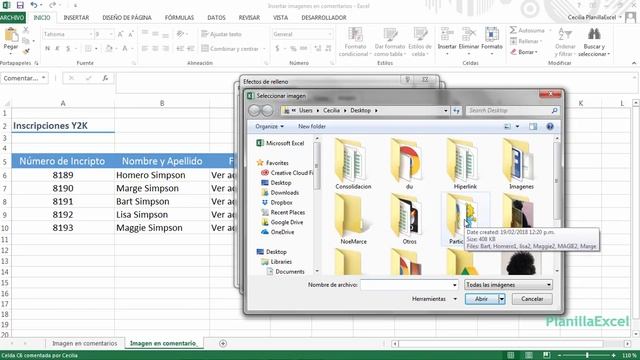Select cell containing 8193
Screen dimensions: 640x360
tap(63, 228)
